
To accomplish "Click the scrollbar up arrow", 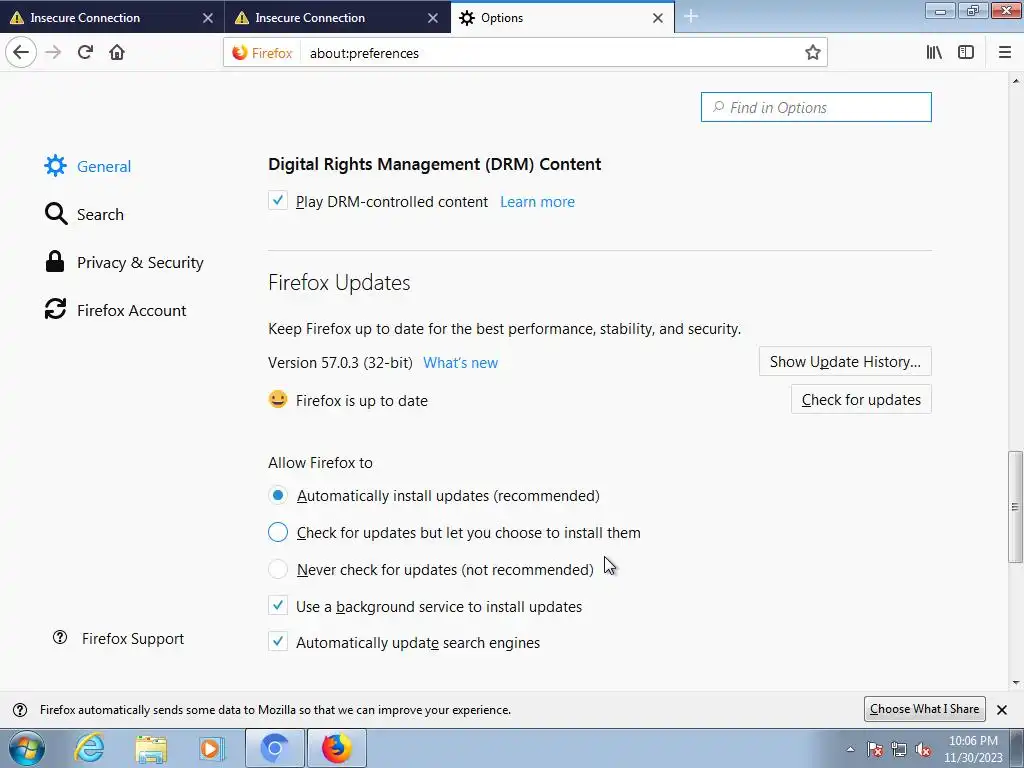I will 1015,81.
